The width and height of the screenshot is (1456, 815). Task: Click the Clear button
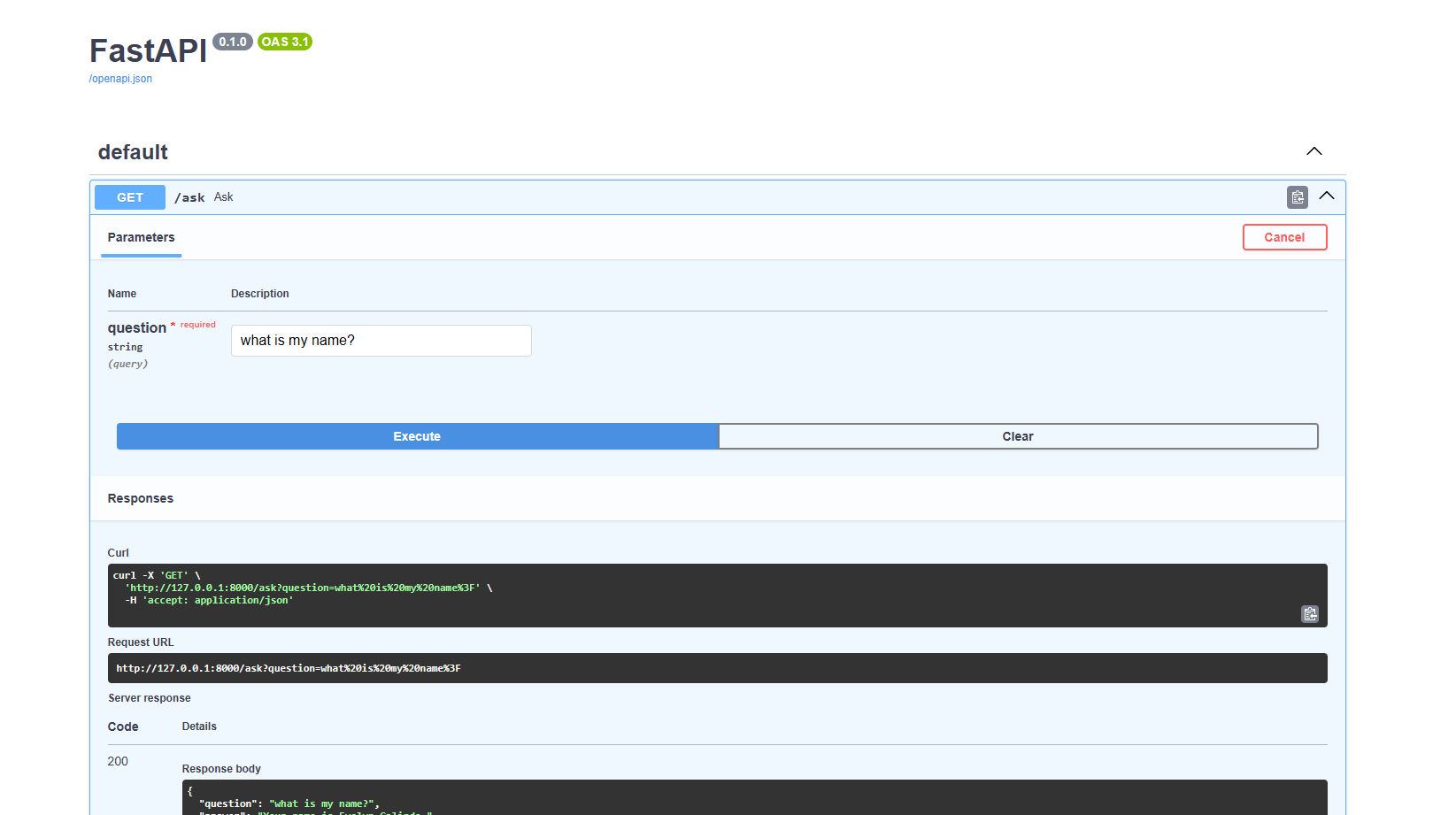[1018, 436]
